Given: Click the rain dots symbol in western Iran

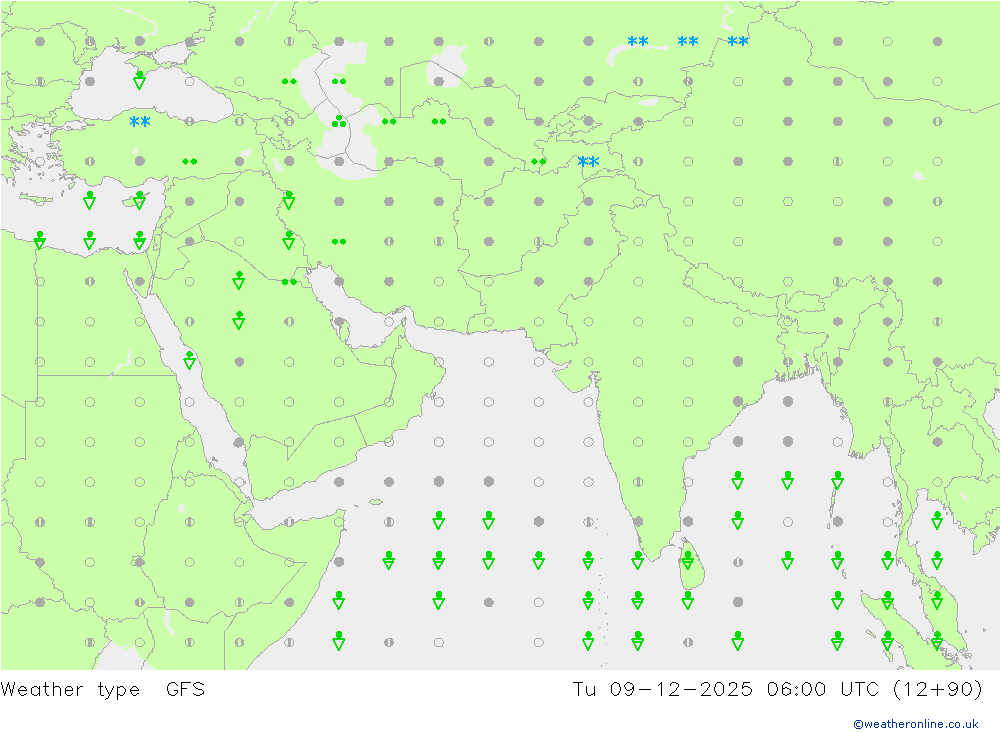Looking at the screenshot, I should [339, 241].
